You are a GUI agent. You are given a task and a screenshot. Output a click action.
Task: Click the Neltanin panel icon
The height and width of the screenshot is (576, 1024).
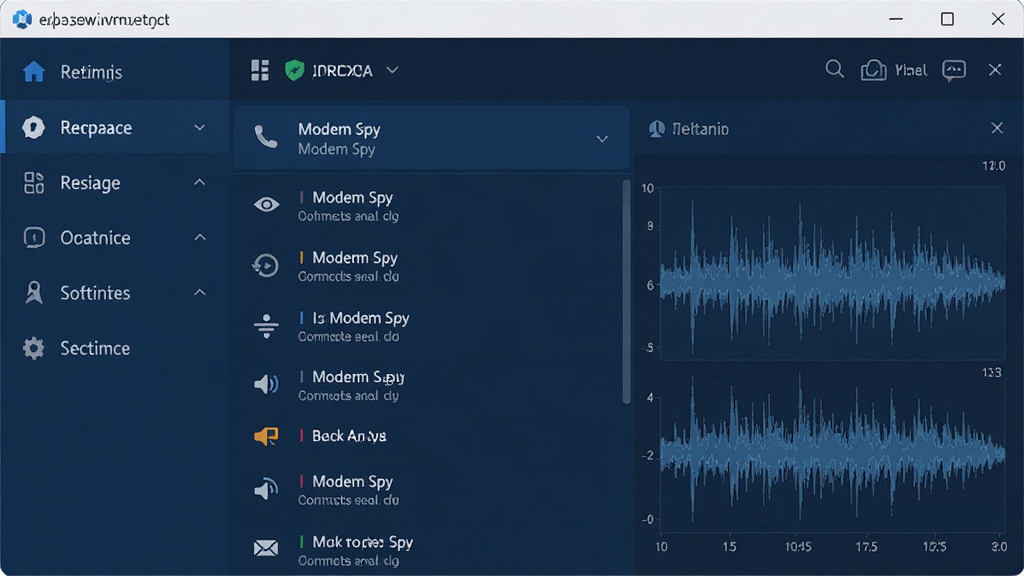(656, 129)
